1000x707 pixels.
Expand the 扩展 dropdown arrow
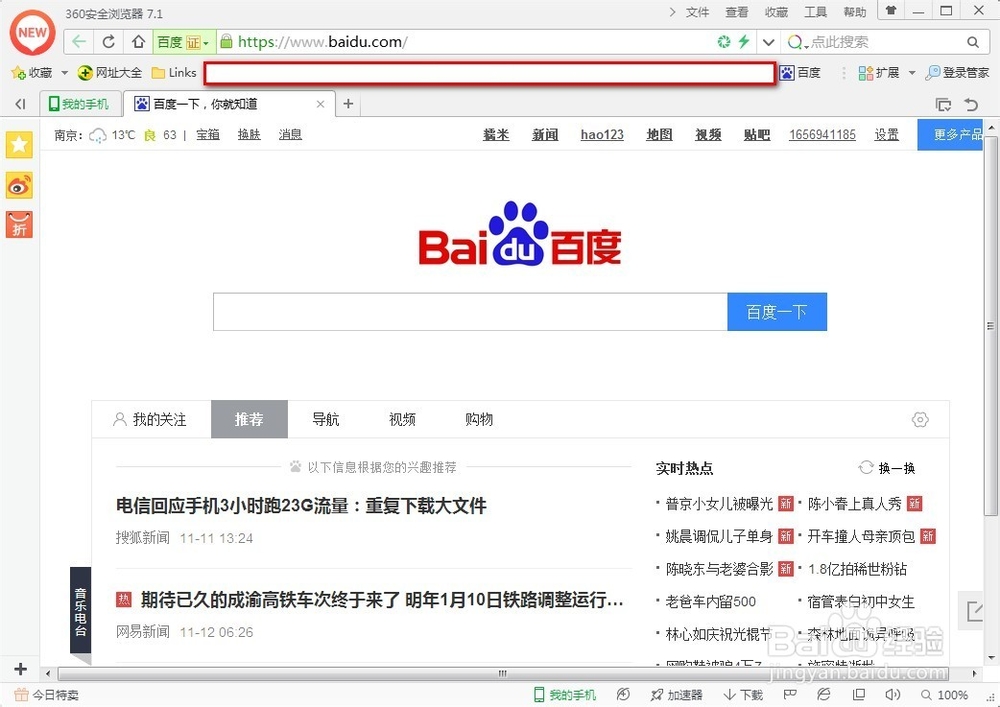point(912,73)
